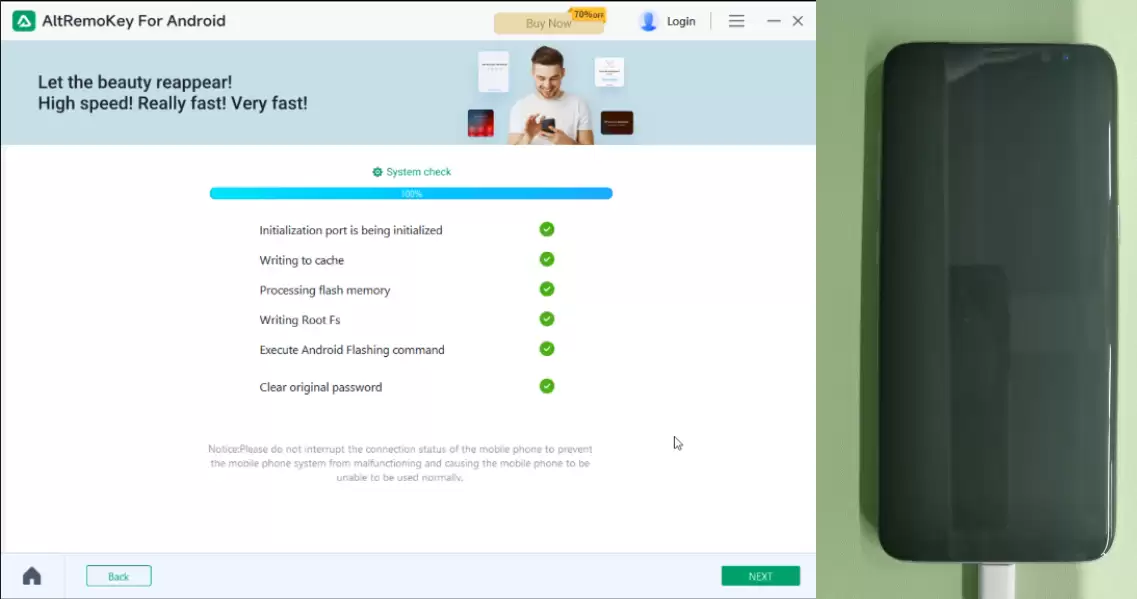This screenshot has height=599, width=1137.
Task: Minimize the AltRemoKey window
Action: [x=774, y=21]
